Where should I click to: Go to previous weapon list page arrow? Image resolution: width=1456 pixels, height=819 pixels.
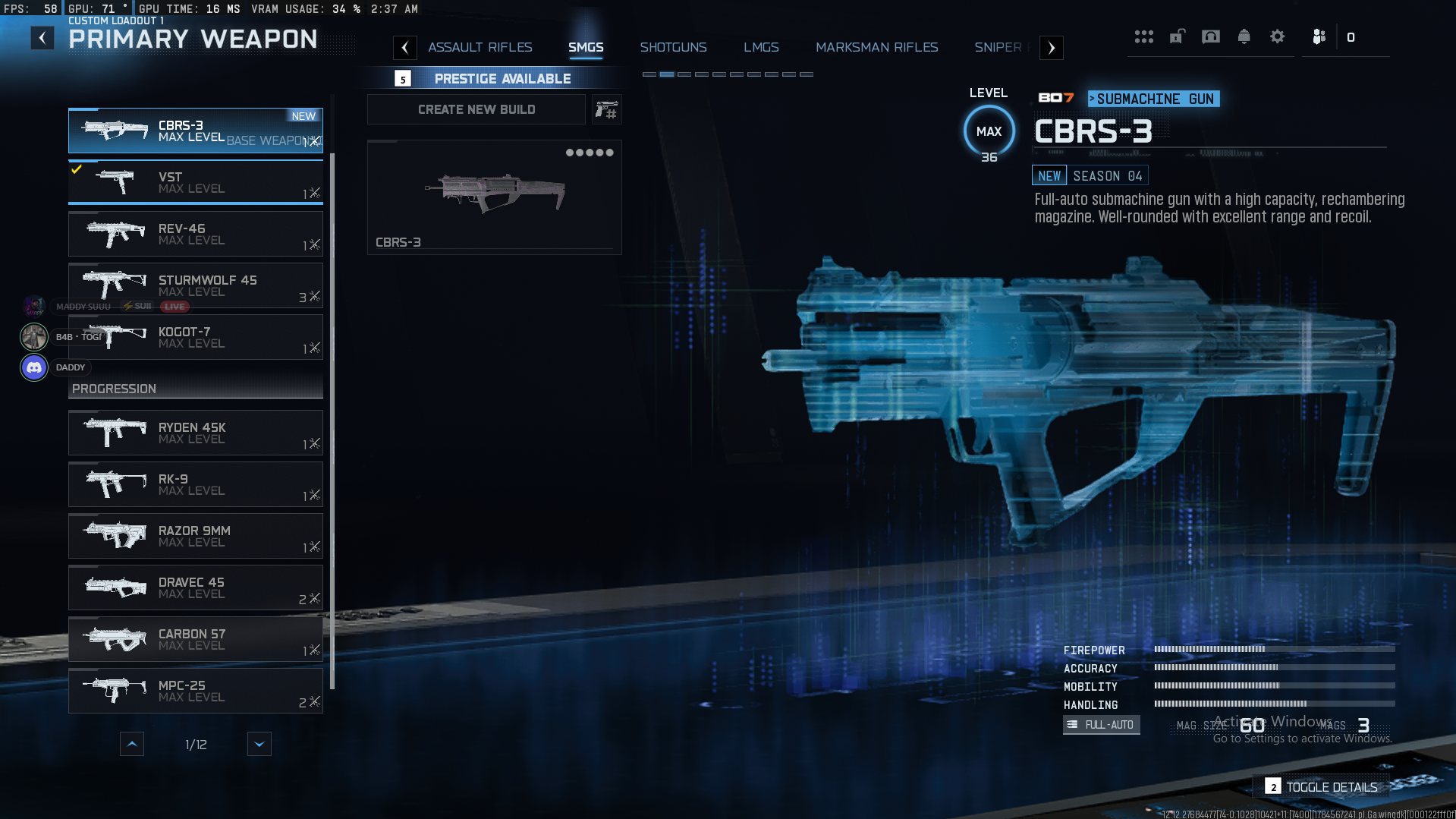point(132,745)
